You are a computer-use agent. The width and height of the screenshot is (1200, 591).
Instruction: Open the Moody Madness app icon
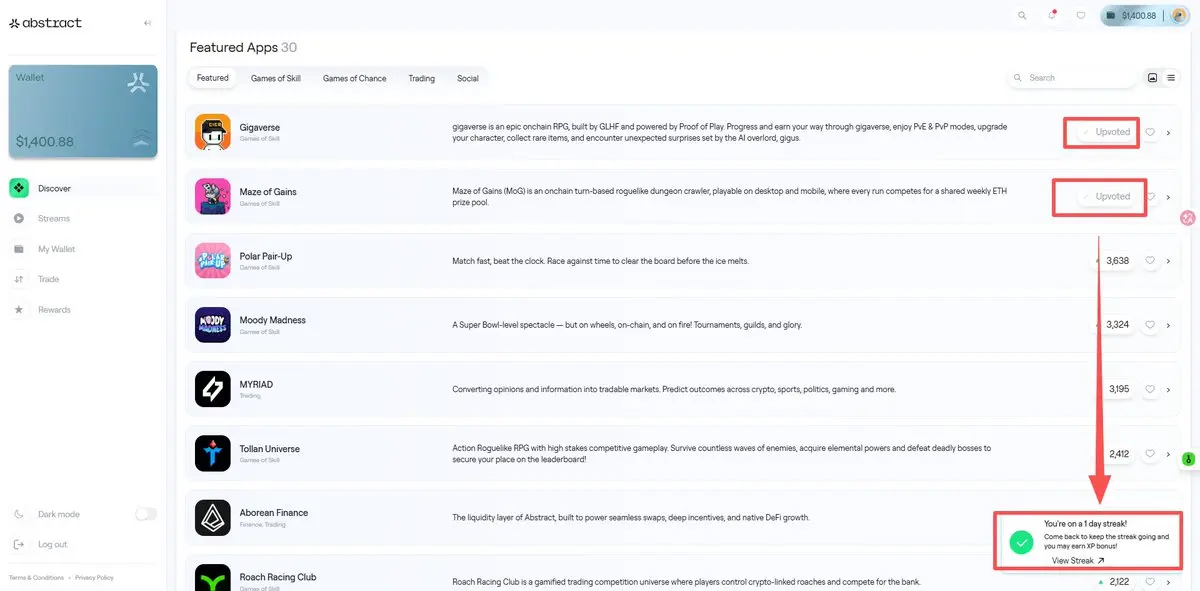(x=213, y=325)
